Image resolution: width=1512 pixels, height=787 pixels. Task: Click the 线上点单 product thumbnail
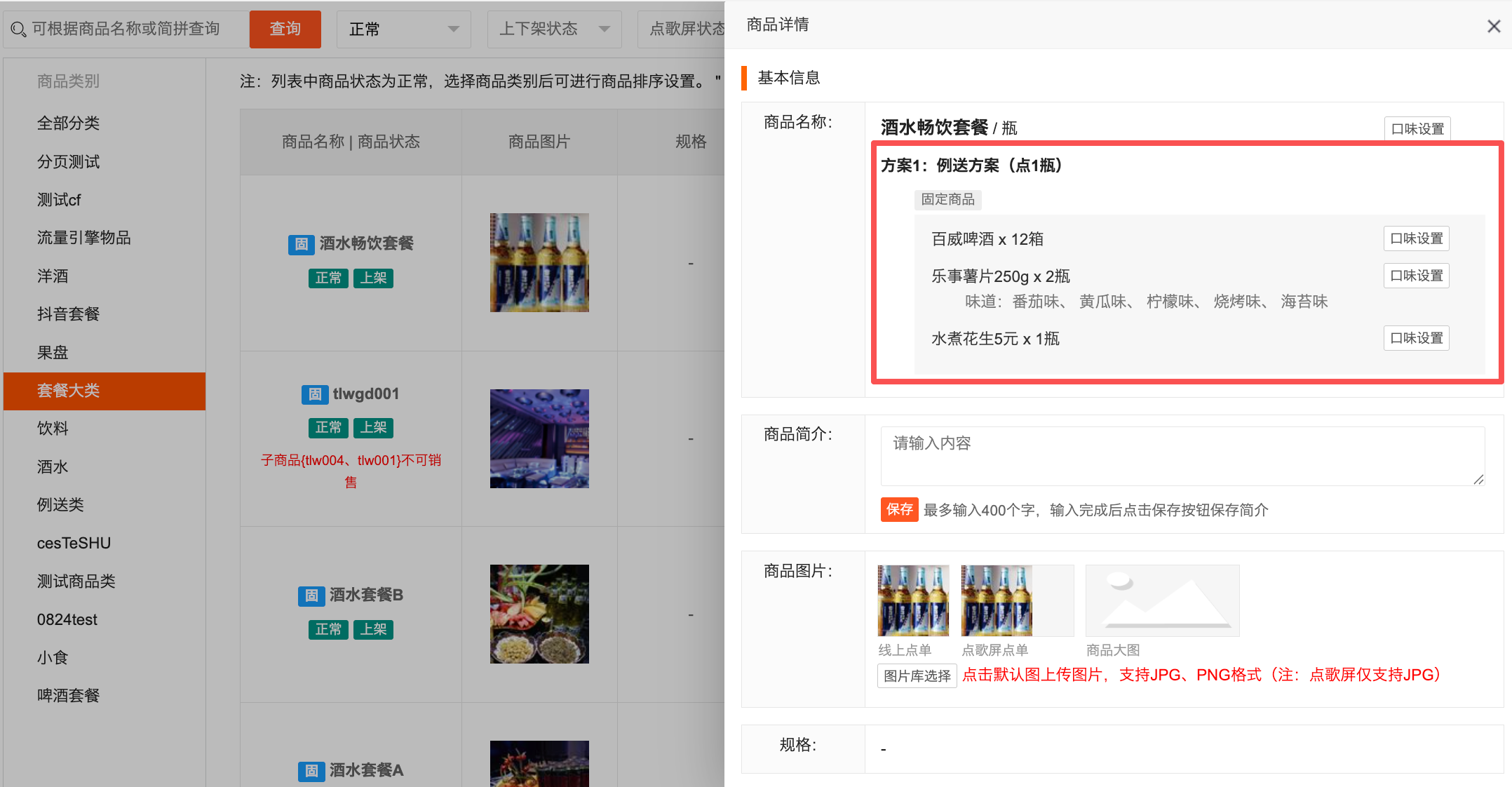[912, 600]
